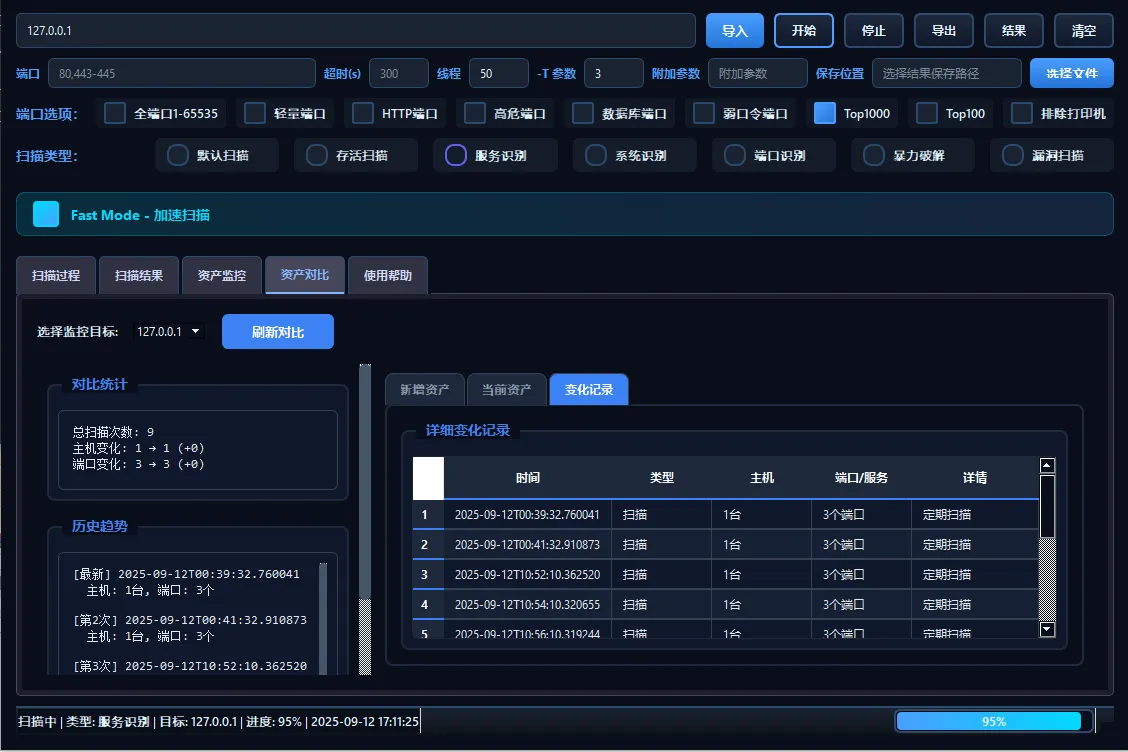Toggle Fast Mode 加速扫描 off
Image resolution: width=1128 pixels, height=752 pixels.
click(x=45, y=214)
